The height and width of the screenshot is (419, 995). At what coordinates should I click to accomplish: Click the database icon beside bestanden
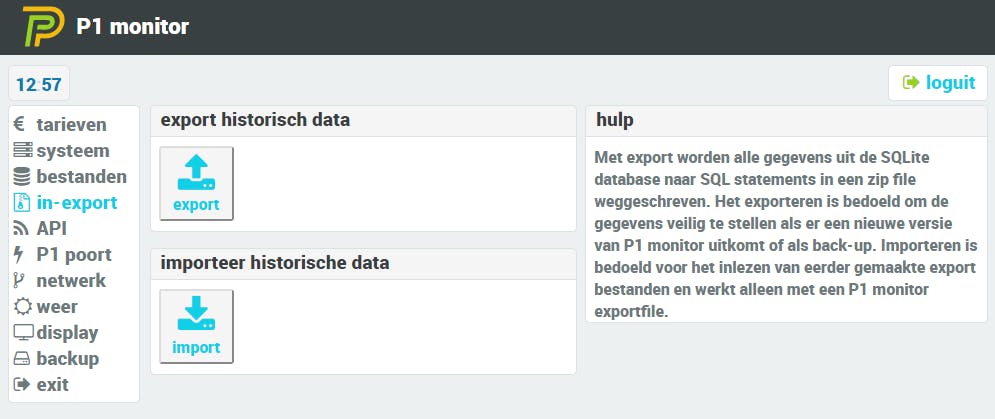pyautogui.click(x=22, y=177)
